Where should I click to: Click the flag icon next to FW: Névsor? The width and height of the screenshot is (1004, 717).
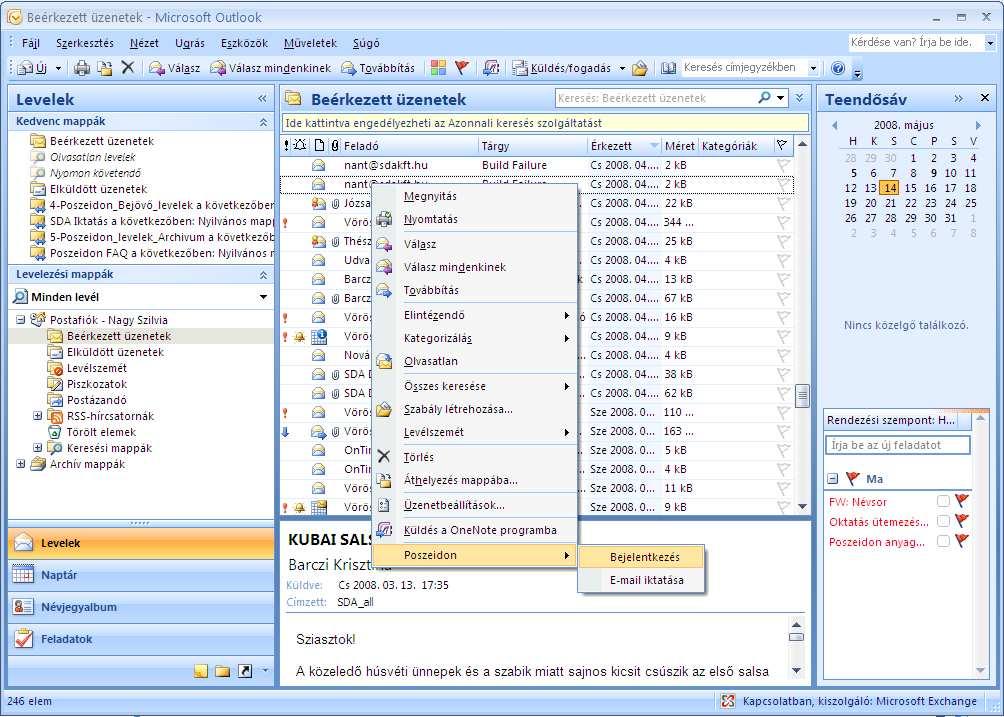(961, 501)
